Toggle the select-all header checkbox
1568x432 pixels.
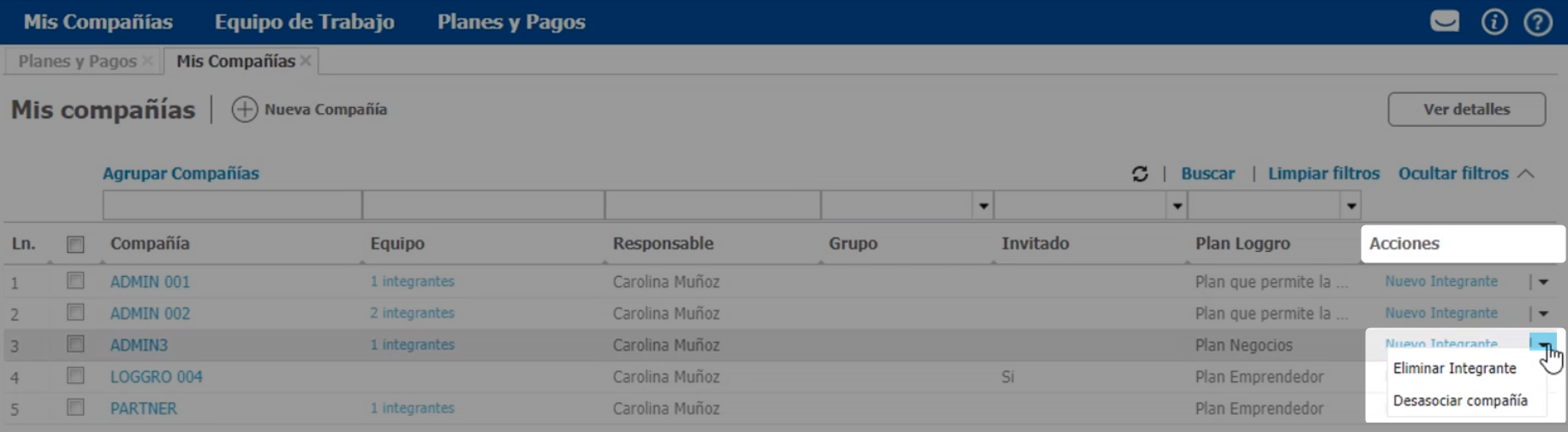point(75,244)
